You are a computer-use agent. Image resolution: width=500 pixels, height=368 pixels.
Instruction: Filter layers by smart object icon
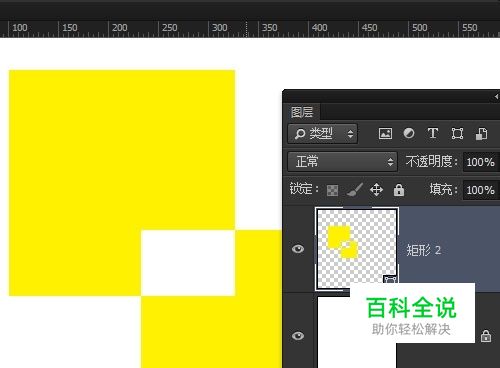[x=481, y=134]
